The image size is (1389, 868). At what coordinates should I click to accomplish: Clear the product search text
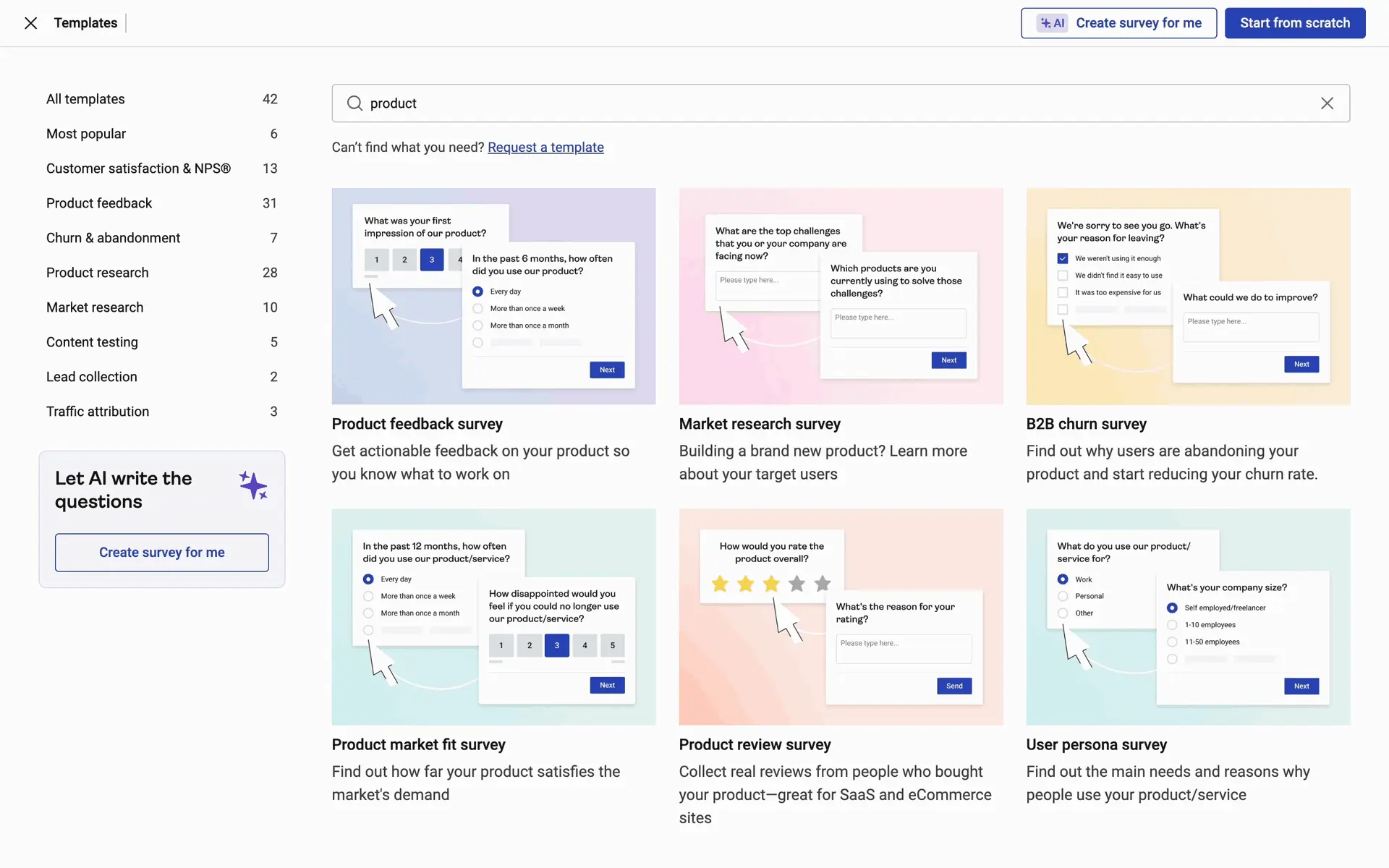point(1327,103)
